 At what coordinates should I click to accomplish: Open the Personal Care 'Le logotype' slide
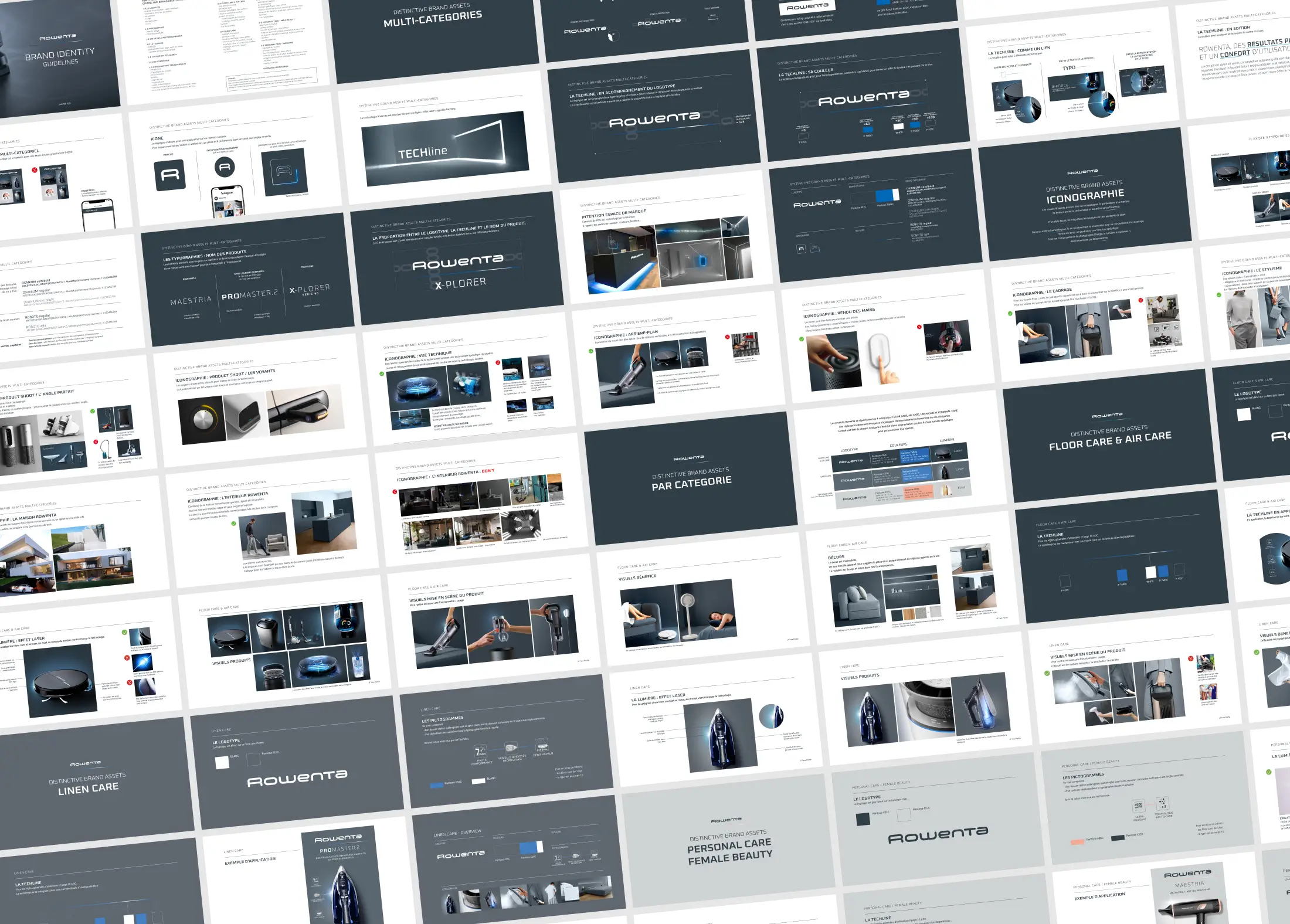(x=937, y=819)
